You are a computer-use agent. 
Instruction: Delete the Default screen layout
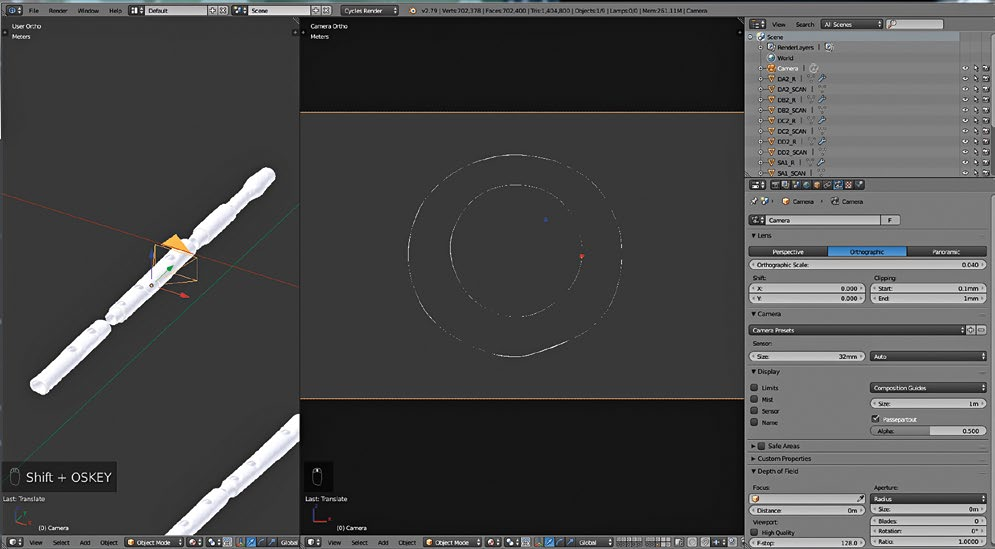223,11
